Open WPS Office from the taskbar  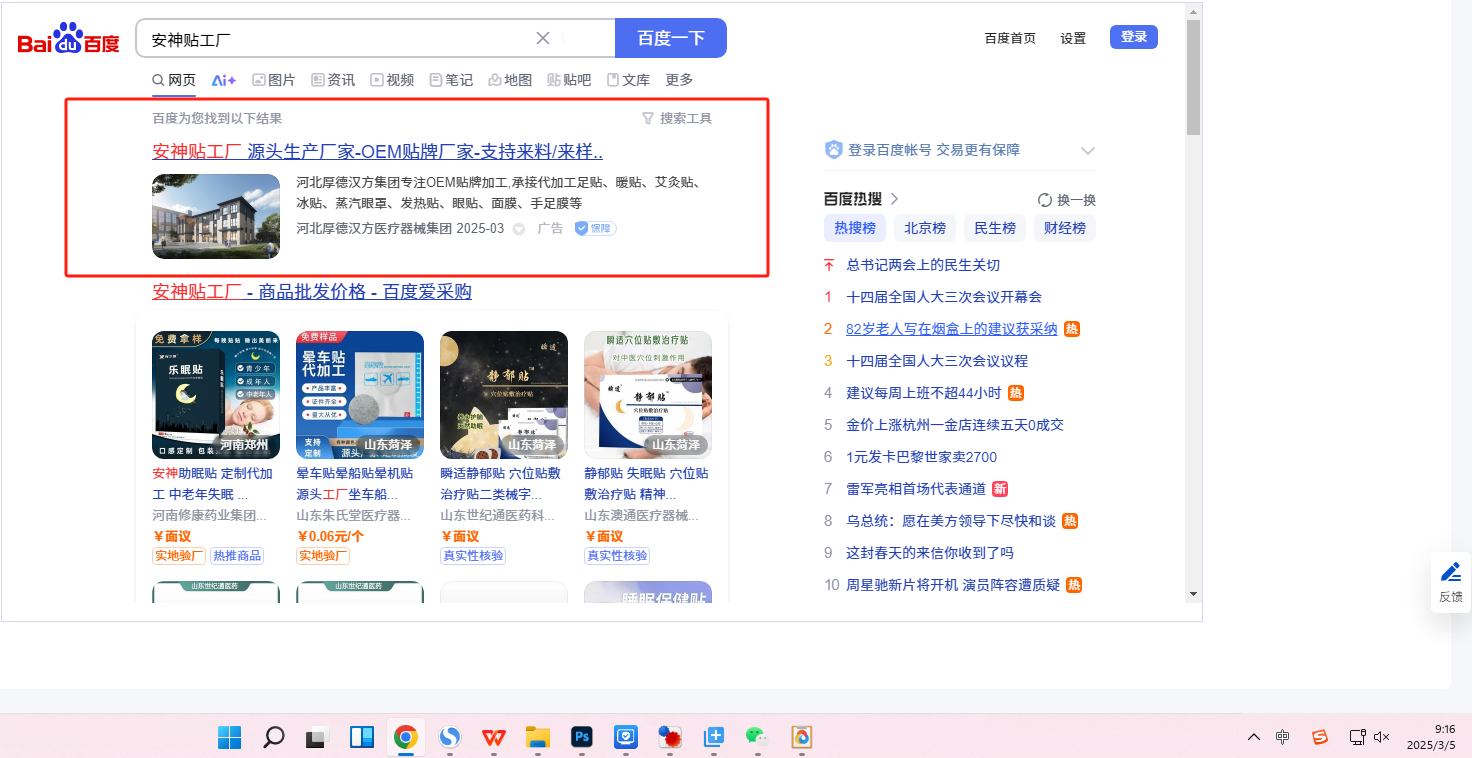pos(493,737)
